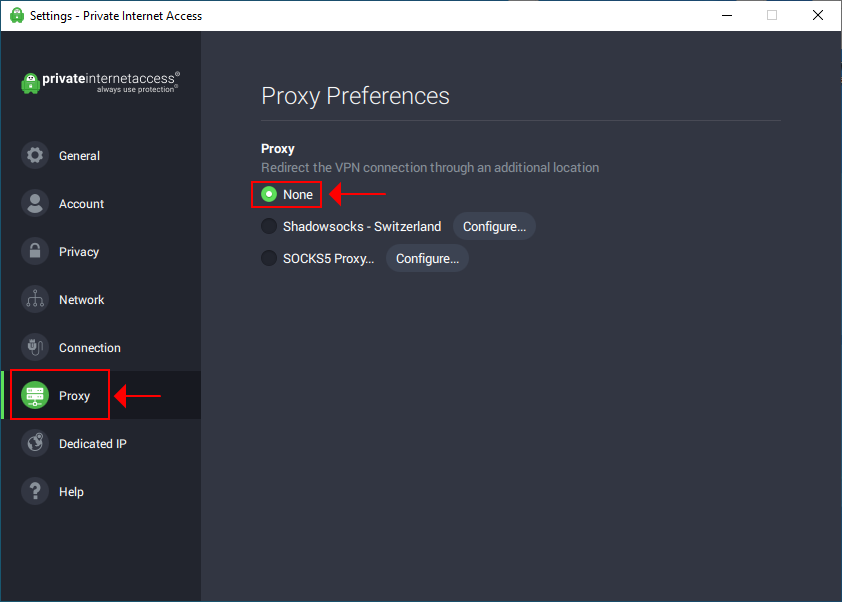Viewport: 842px width, 602px height.
Task: Open the Dedicated IP section label
Action: (x=92, y=444)
